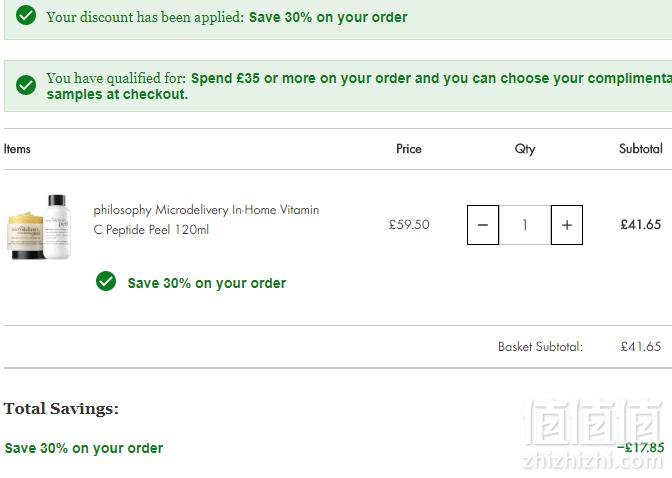Open the philosophy Microdelivery Peel product link
The width and height of the screenshot is (672, 478).
(x=206, y=219)
